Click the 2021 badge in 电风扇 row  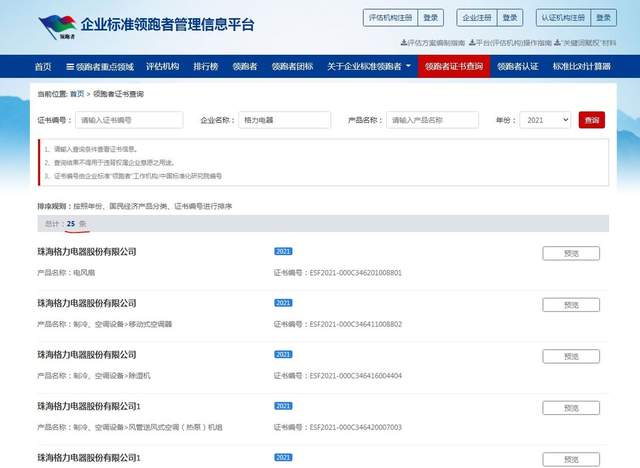[x=283, y=251]
